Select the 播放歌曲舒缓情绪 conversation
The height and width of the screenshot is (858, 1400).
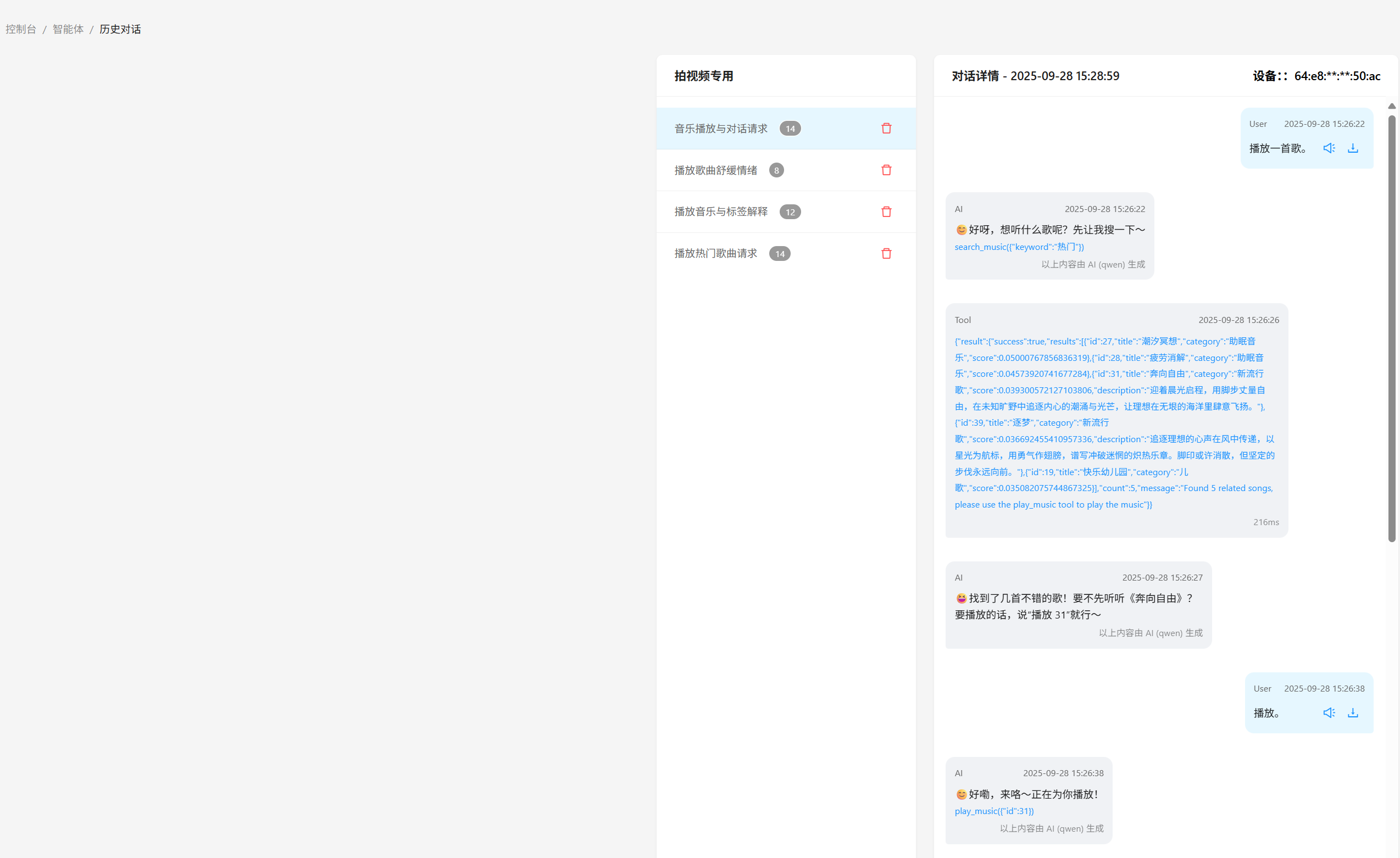[x=715, y=170]
